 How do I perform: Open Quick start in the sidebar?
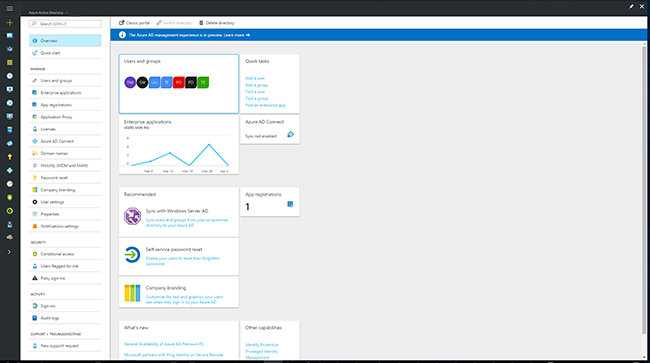coord(65,53)
